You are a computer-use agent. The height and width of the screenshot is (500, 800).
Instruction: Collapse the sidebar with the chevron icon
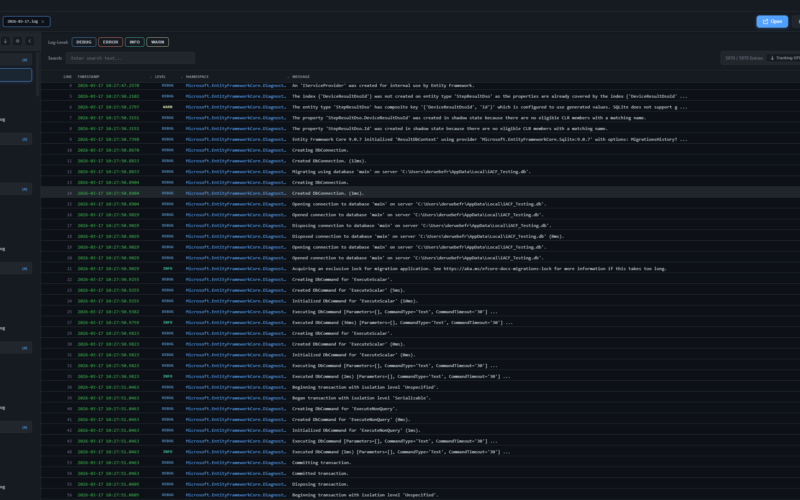click(x=30, y=41)
